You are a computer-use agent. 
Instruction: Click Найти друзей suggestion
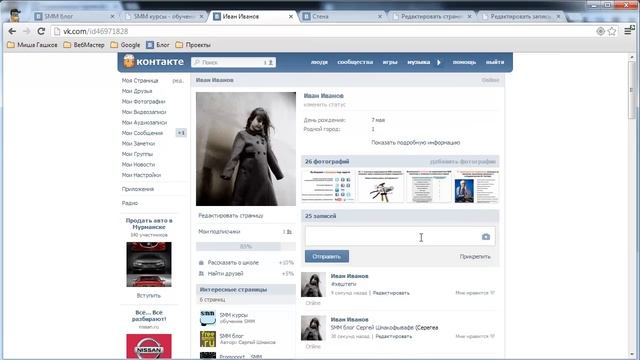tap(225, 273)
